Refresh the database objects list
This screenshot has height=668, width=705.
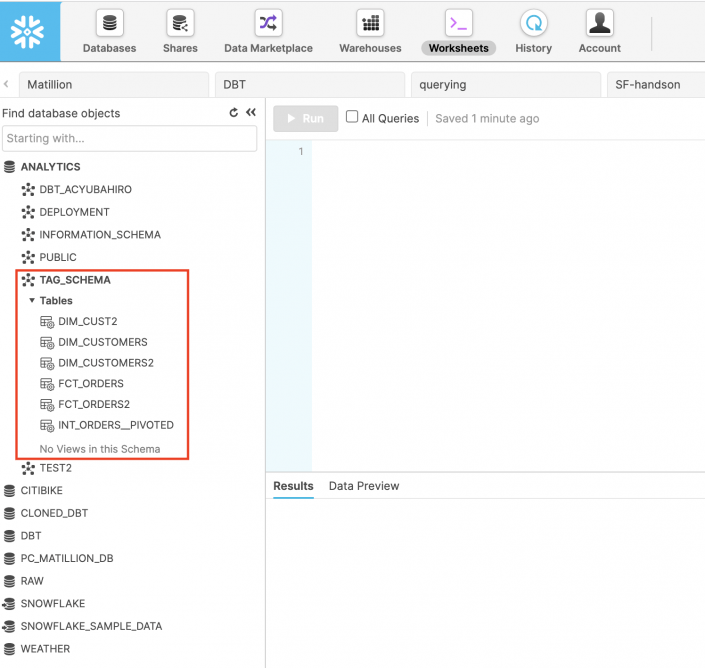tap(234, 114)
